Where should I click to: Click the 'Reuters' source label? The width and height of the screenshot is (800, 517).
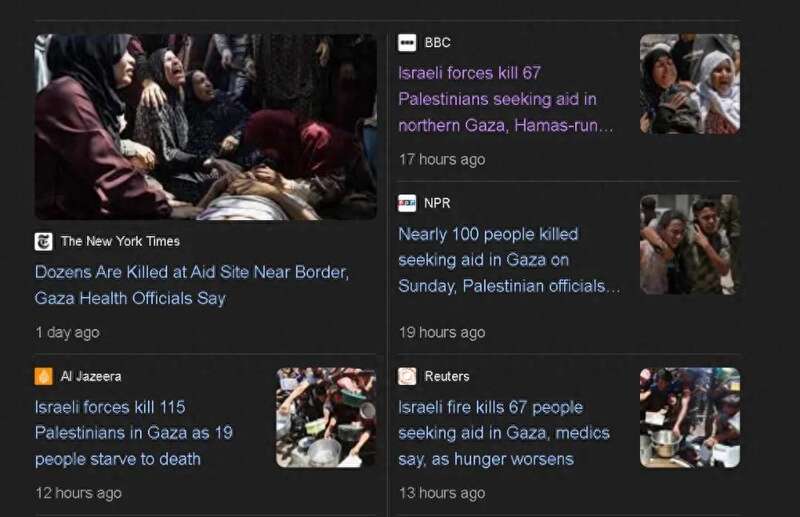(x=447, y=377)
